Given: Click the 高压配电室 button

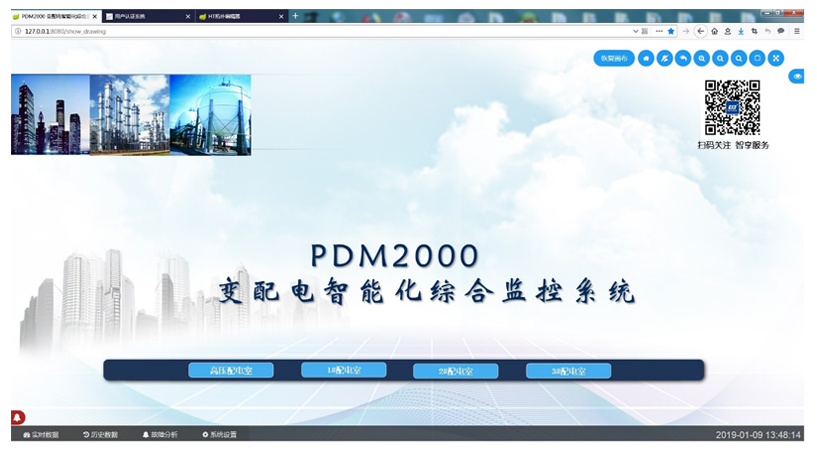Looking at the screenshot, I should [x=231, y=371].
